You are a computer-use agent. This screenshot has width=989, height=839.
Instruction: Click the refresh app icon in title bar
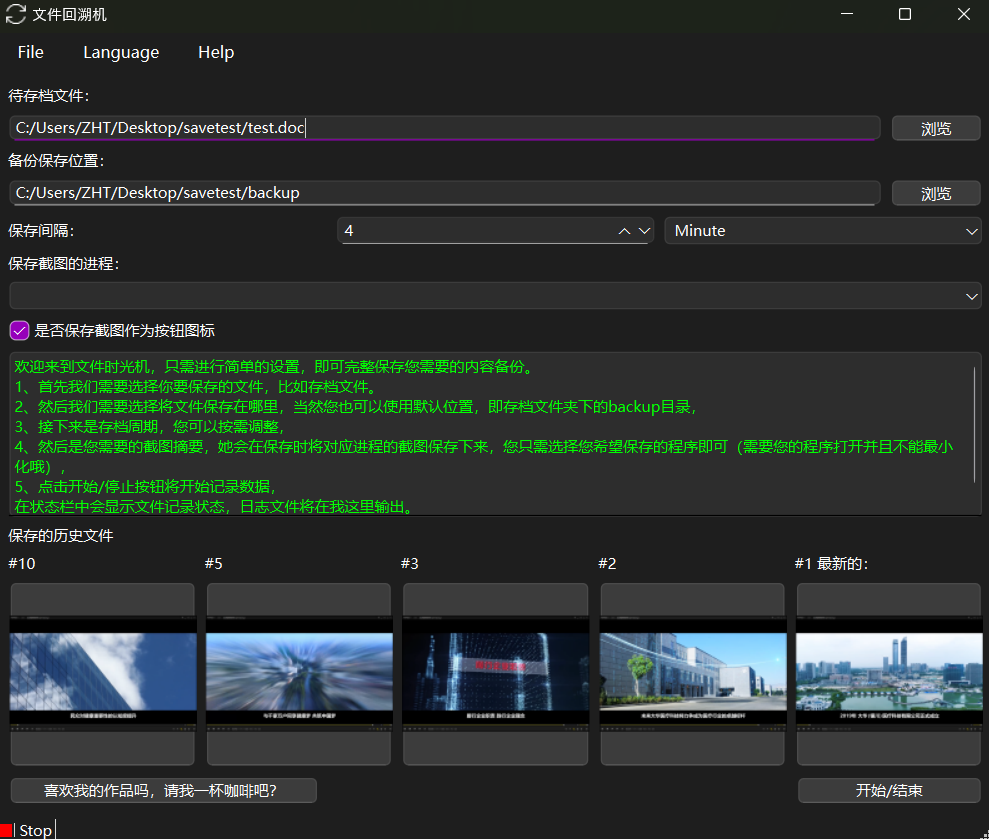16,14
